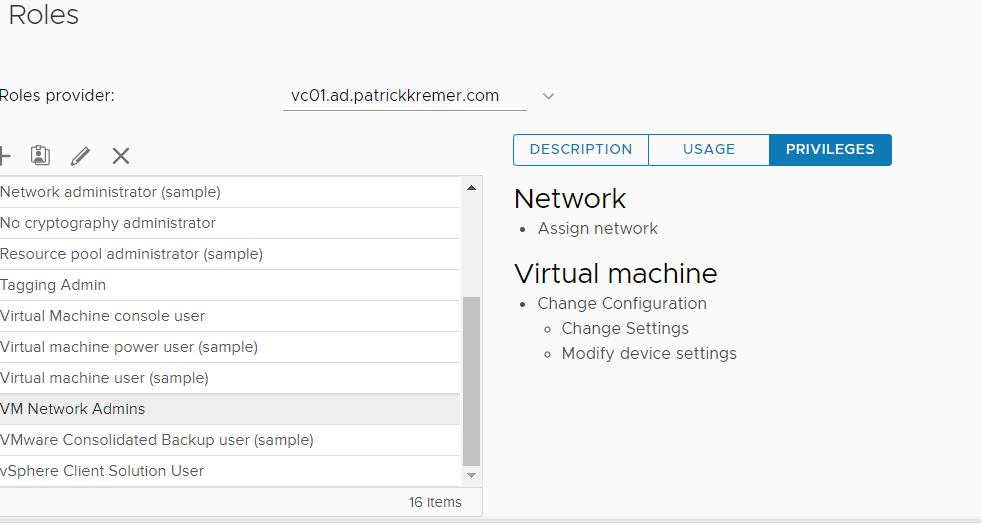
Task: Click the edit role pencil icon
Action: point(80,156)
